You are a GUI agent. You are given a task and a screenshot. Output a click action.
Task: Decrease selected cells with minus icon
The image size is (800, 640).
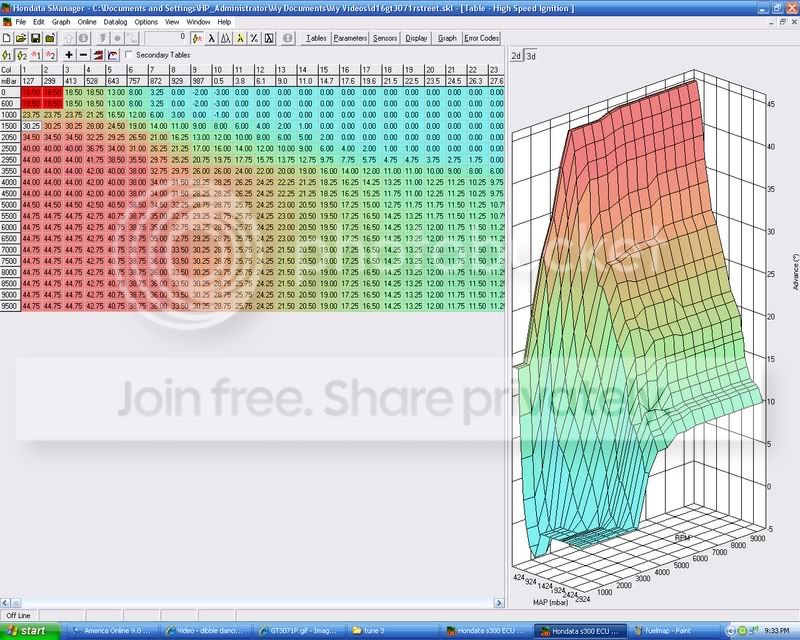point(84,55)
